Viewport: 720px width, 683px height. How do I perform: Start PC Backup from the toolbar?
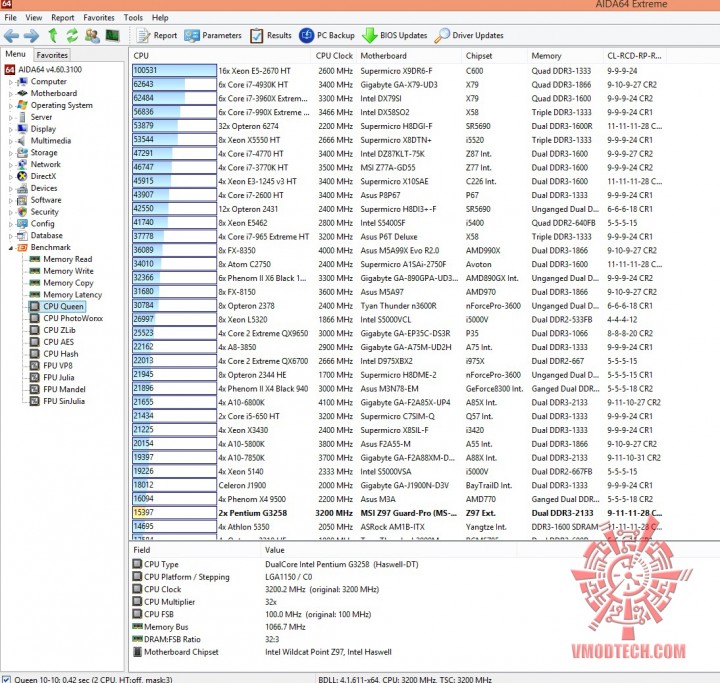point(327,35)
